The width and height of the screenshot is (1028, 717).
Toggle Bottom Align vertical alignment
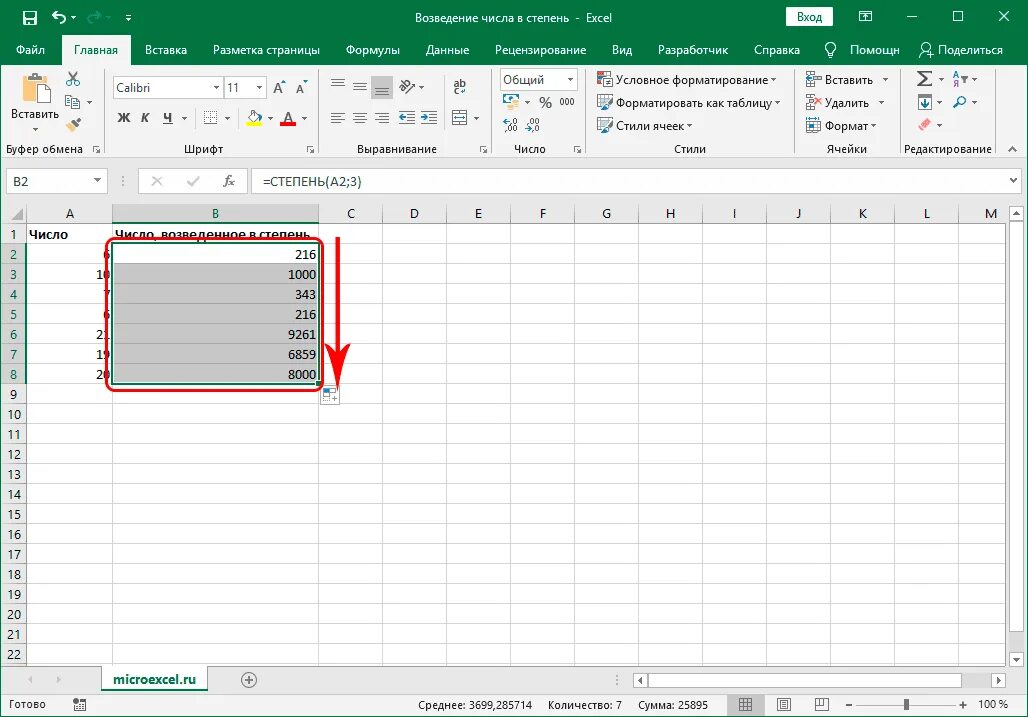click(x=382, y=87)
